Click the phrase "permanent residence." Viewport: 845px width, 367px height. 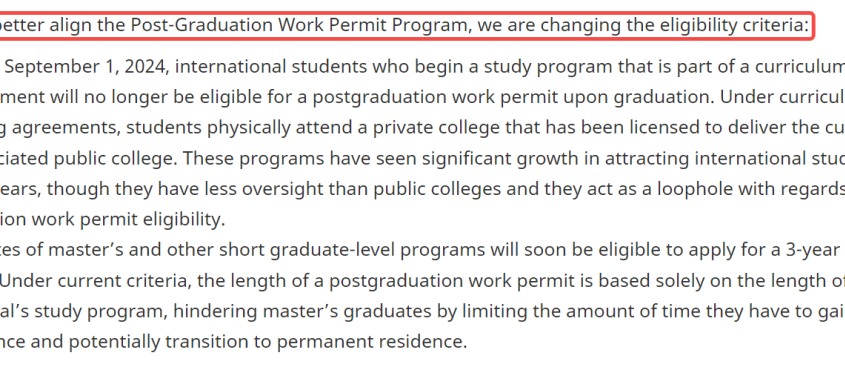tap(375, 342)
